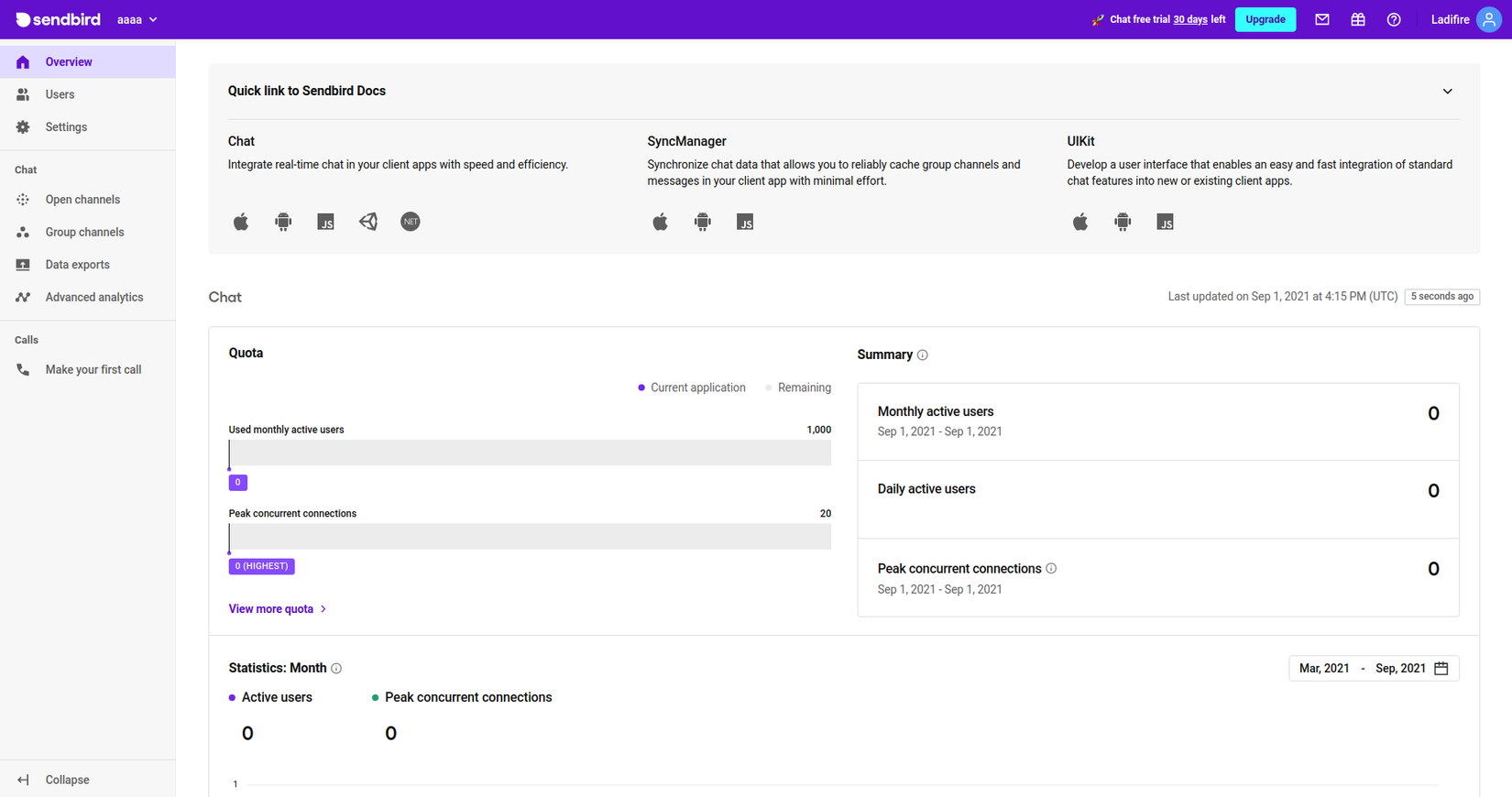Click the Android icon under UIKit

1123,222
